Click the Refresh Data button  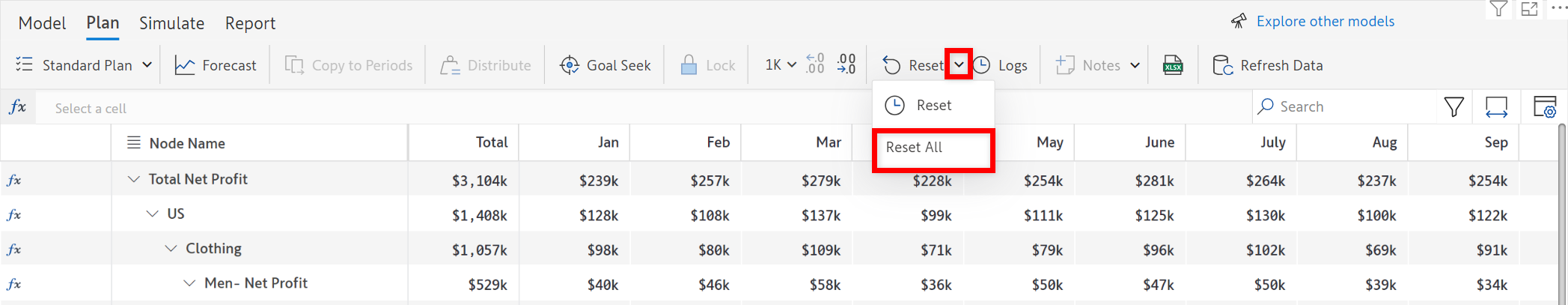(1267, 66)
